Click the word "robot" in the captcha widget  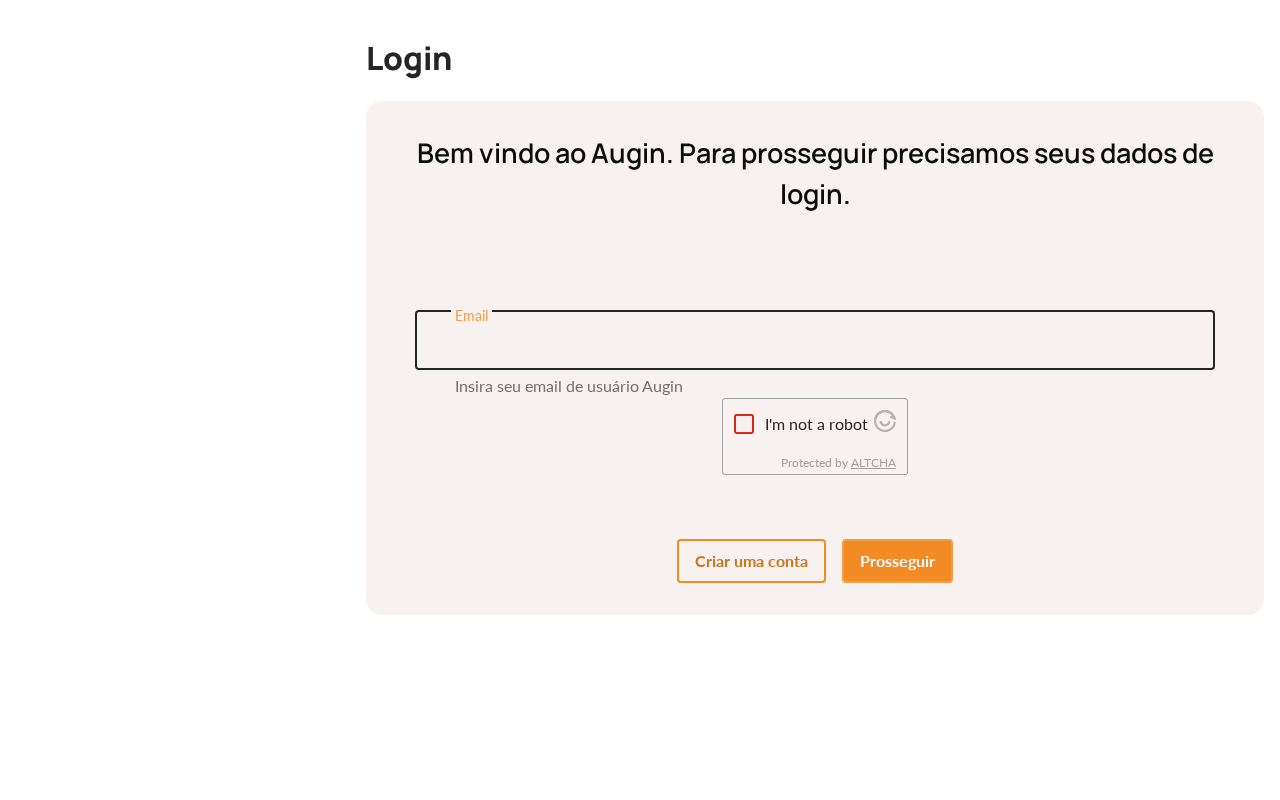click(x=846, y=424)
